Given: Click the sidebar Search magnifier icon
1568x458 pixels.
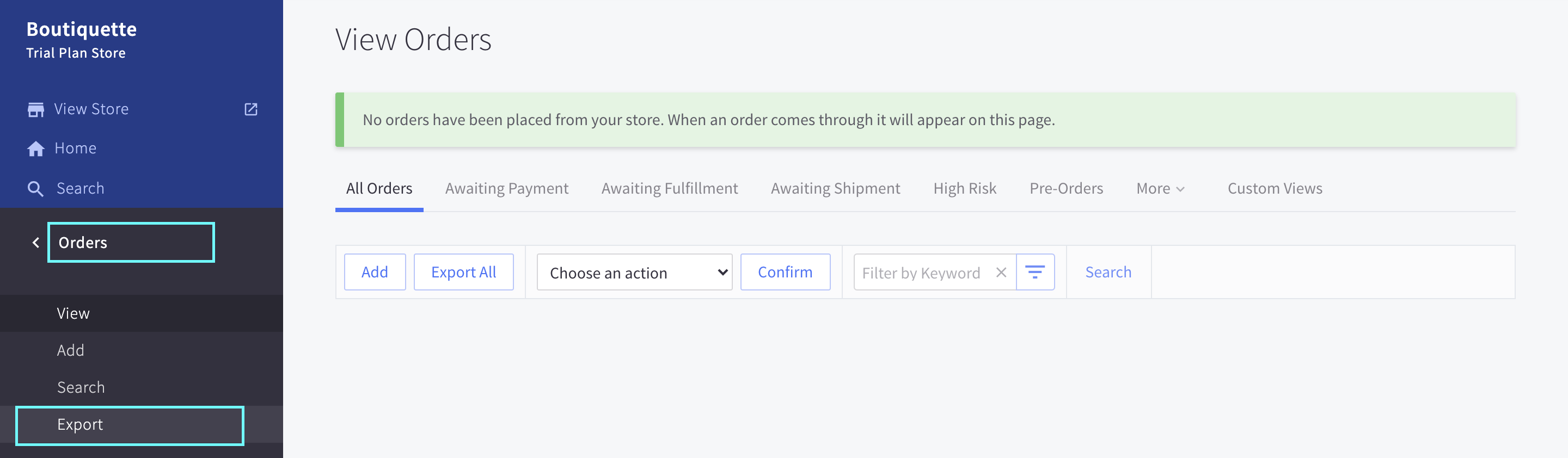Looking at the screenshot, I should [36, 189].
